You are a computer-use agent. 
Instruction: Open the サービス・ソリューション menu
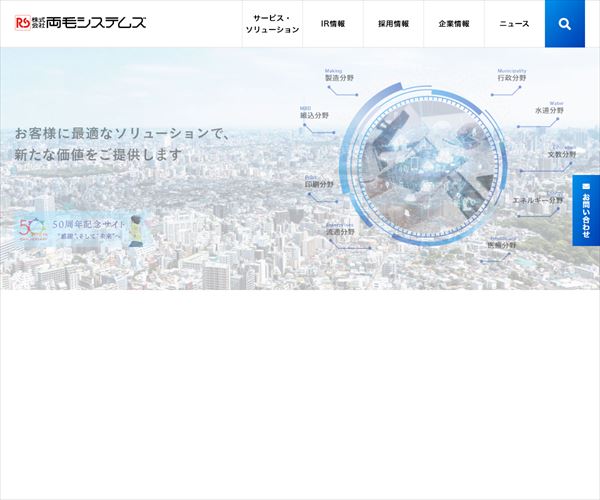[272, 24]
